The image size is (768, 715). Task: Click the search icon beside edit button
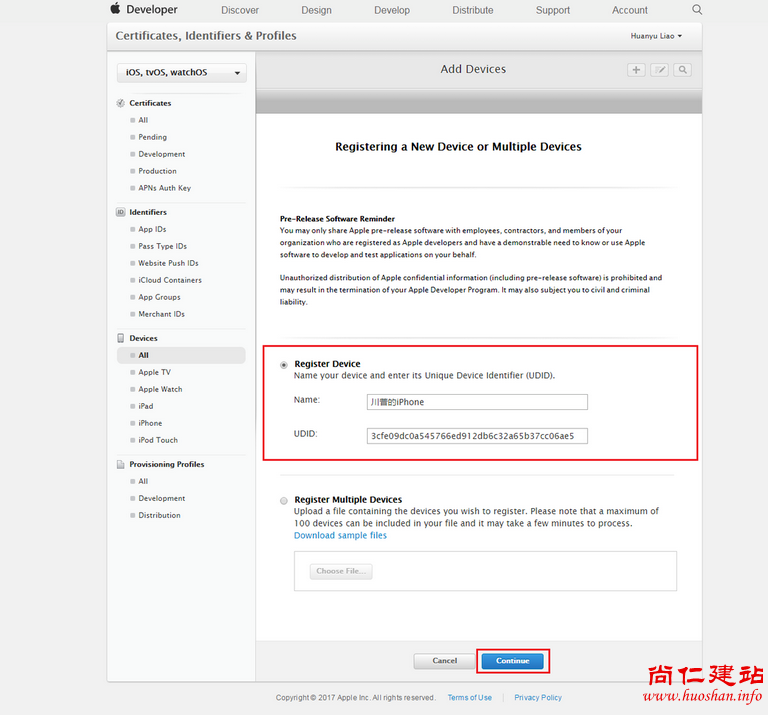(682, 70)
